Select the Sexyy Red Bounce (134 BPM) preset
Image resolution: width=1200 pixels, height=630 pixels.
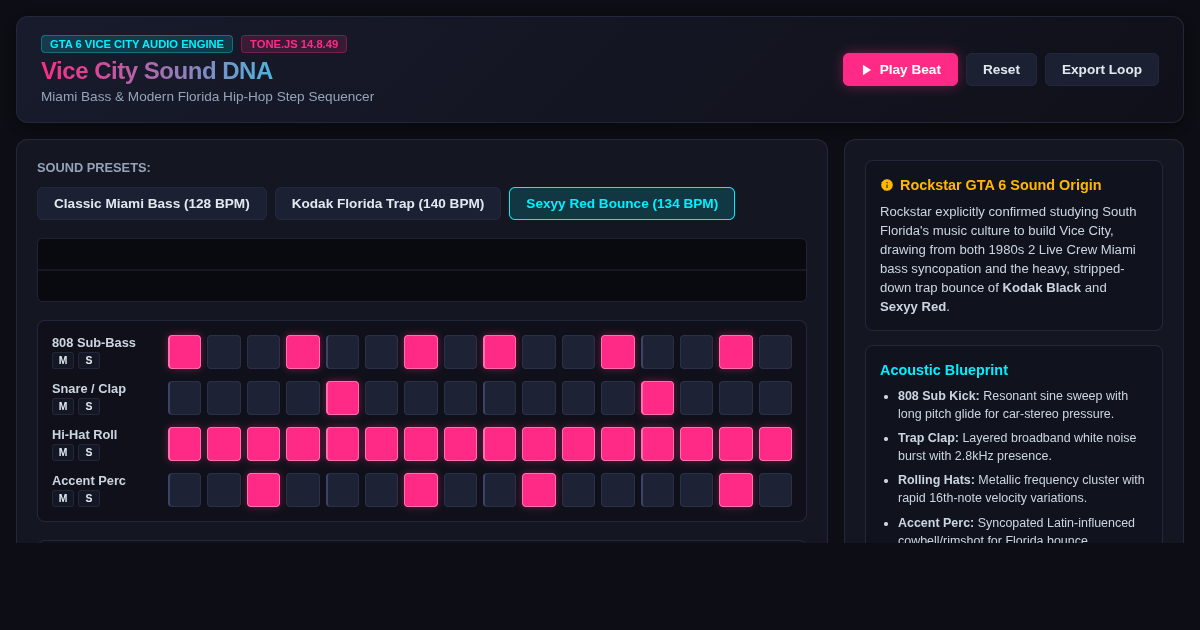[622, 204]
